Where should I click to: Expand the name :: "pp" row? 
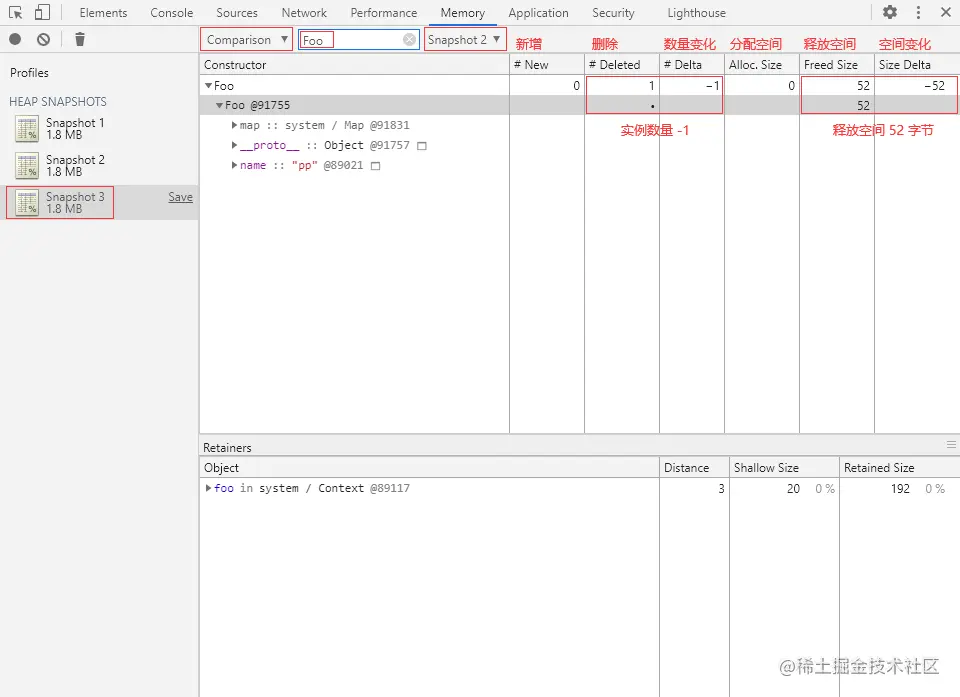tap(234, 165)
